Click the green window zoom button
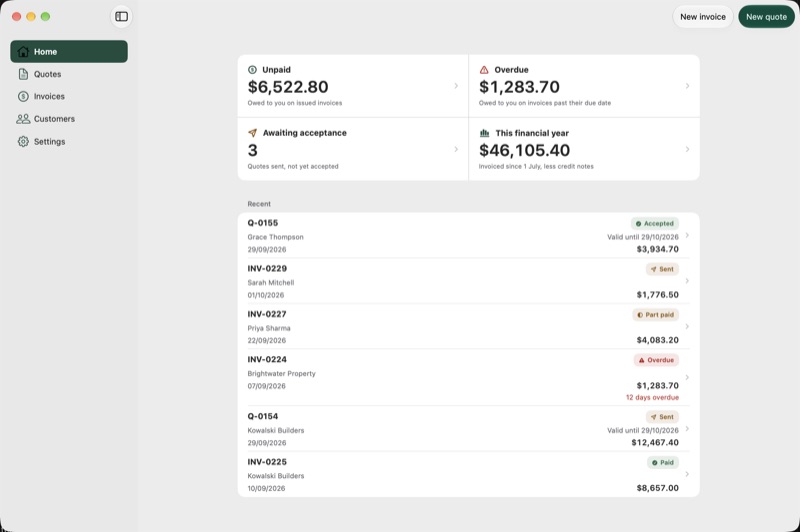The width and height of the screenshot is (800, 532). [x=45, y=17]
